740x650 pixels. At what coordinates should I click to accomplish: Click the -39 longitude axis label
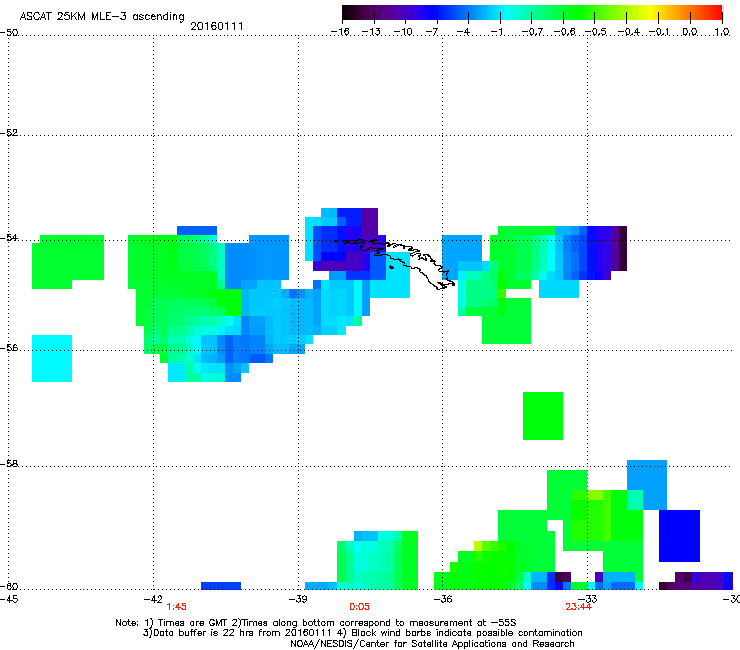[x=298, y=599]
